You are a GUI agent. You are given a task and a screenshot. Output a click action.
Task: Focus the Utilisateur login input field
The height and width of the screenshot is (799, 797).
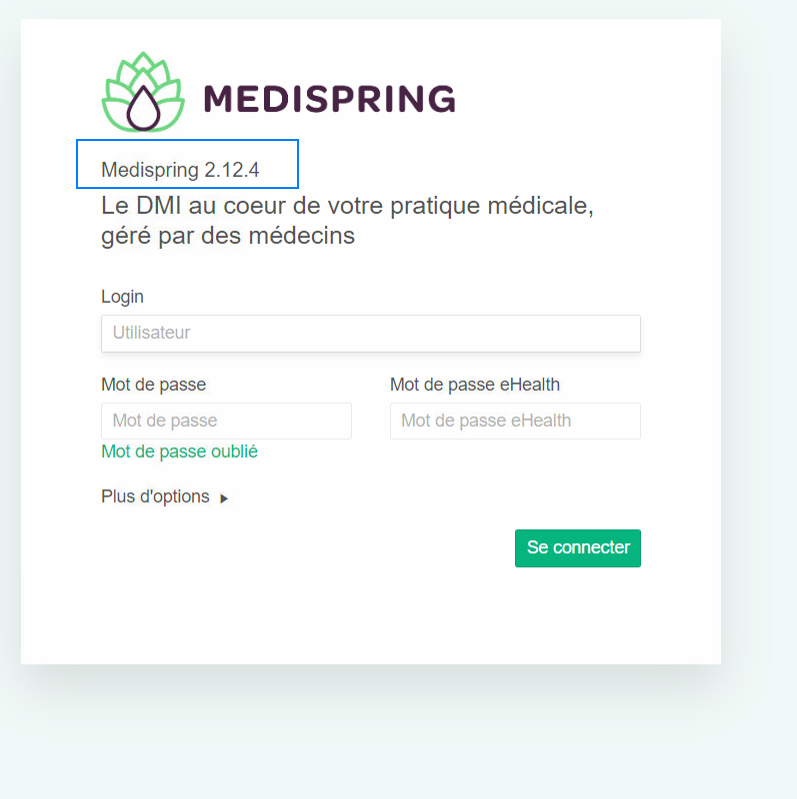(370, 333)
